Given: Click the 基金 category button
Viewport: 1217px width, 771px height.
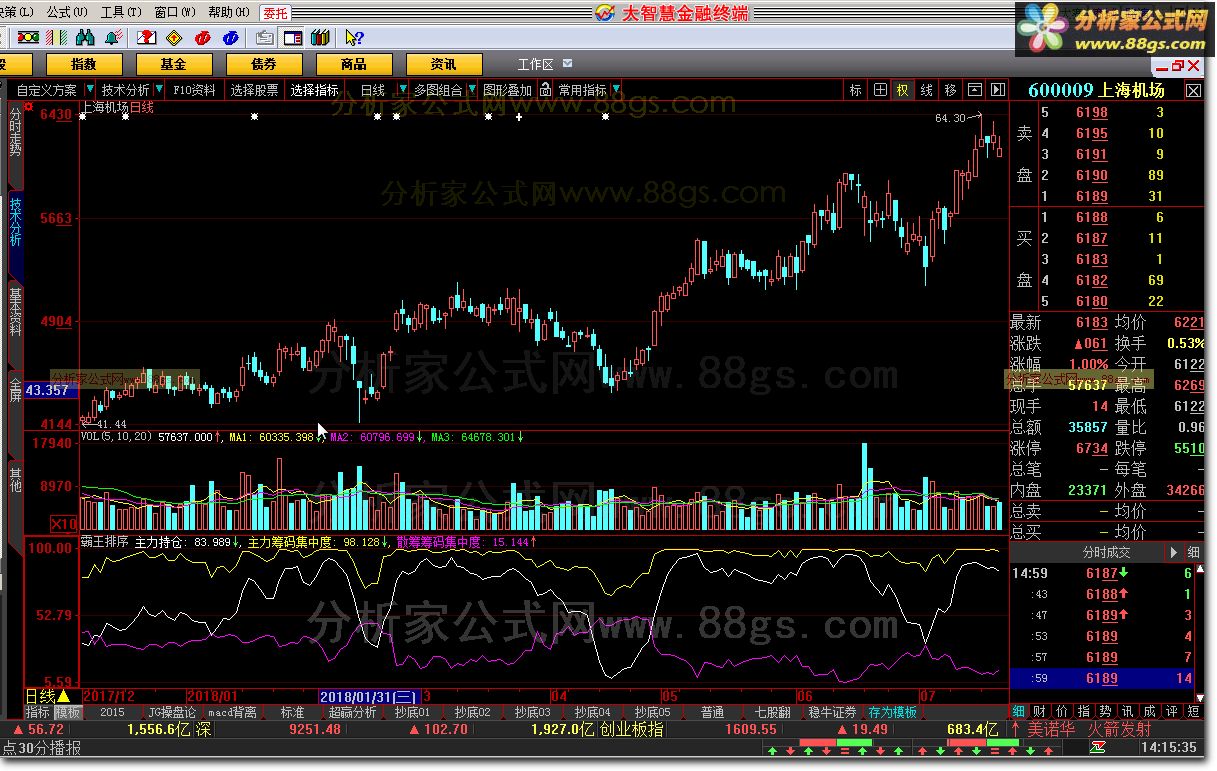Looking at the screenshot, I should click(174, 64).
